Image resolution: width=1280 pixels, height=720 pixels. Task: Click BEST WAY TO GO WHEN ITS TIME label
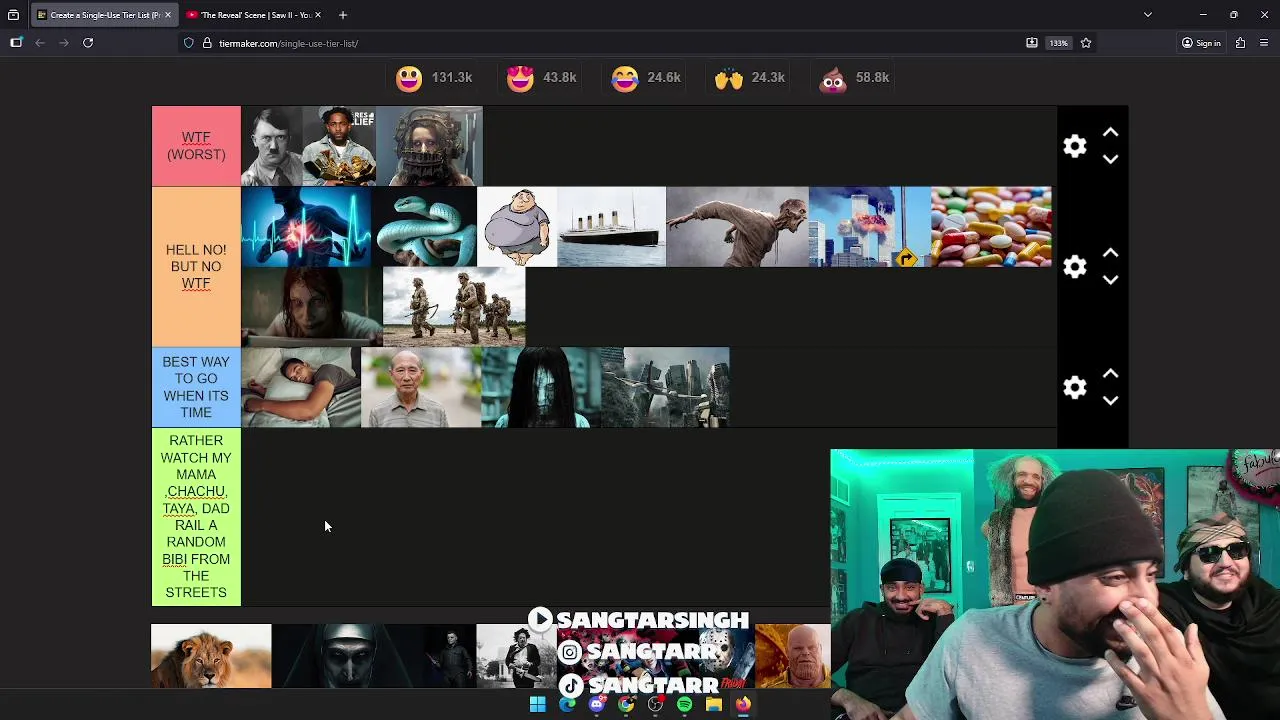(x=196, y=387)
